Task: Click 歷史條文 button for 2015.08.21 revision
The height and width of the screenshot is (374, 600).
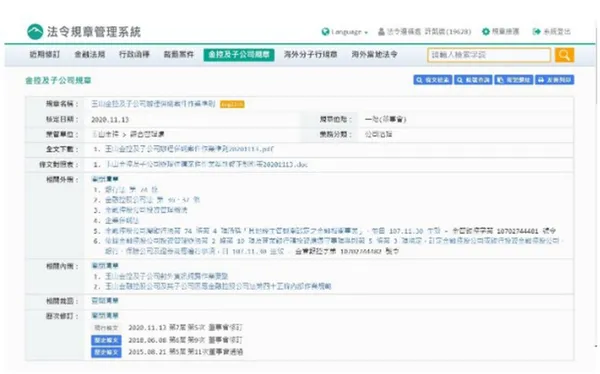Action: coord(106,352)
